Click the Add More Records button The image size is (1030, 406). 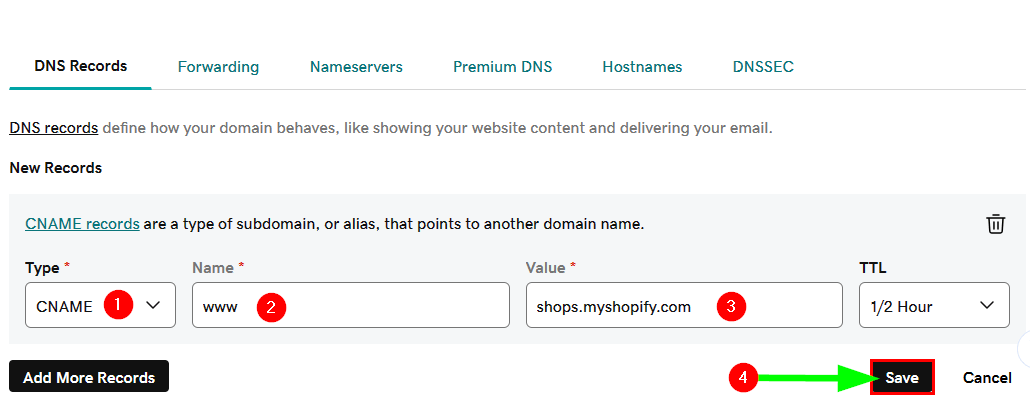point(89,378)
